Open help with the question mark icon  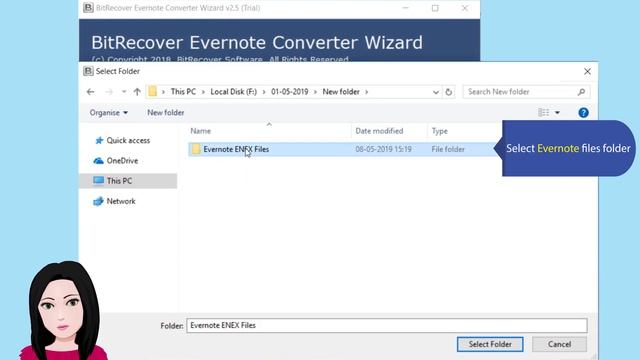coord(583,113)
